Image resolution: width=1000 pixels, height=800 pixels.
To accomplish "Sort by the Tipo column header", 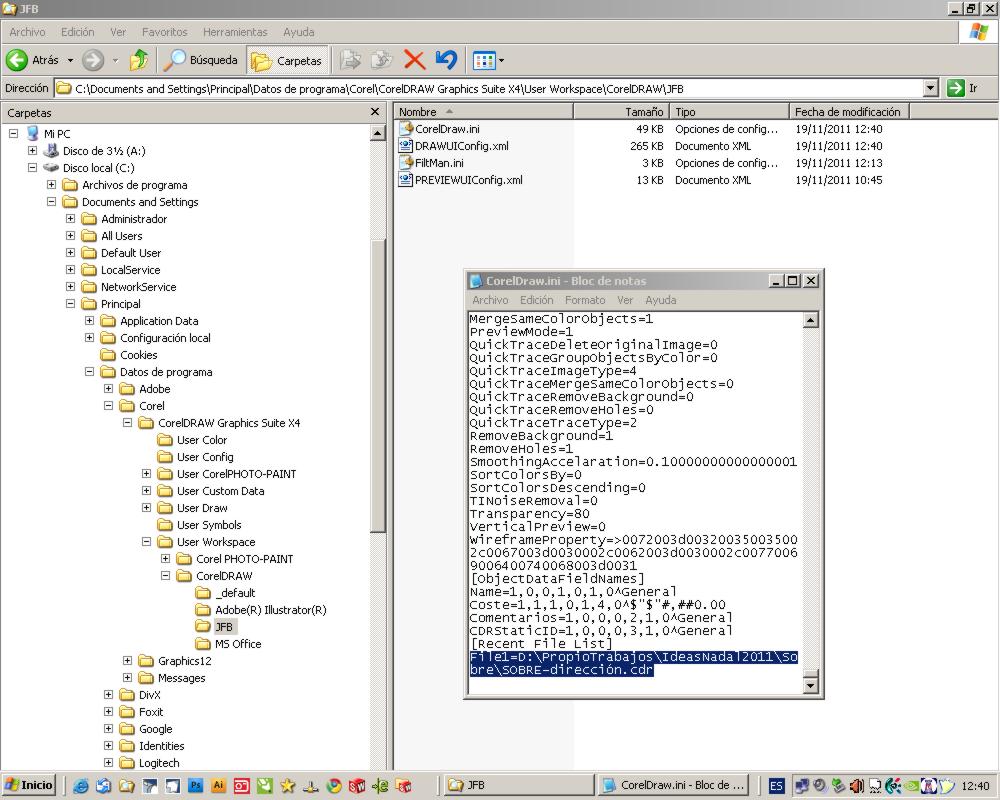I will tap(729, 112).
